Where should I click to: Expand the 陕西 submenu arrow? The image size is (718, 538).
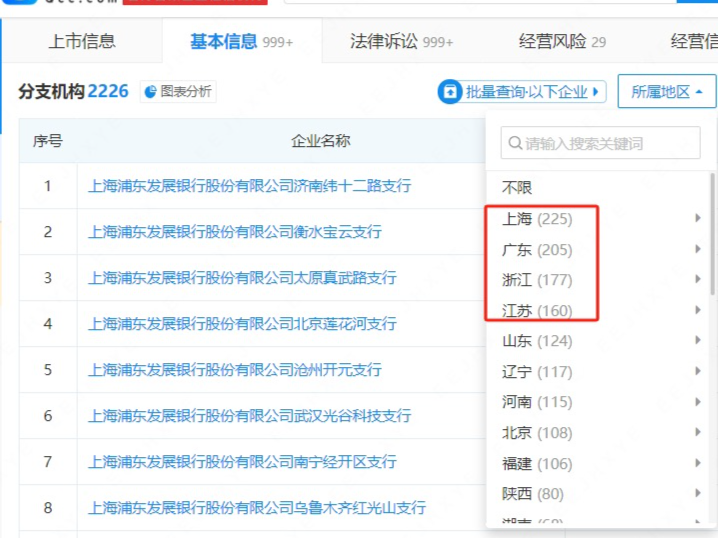(x=697, y=493)
